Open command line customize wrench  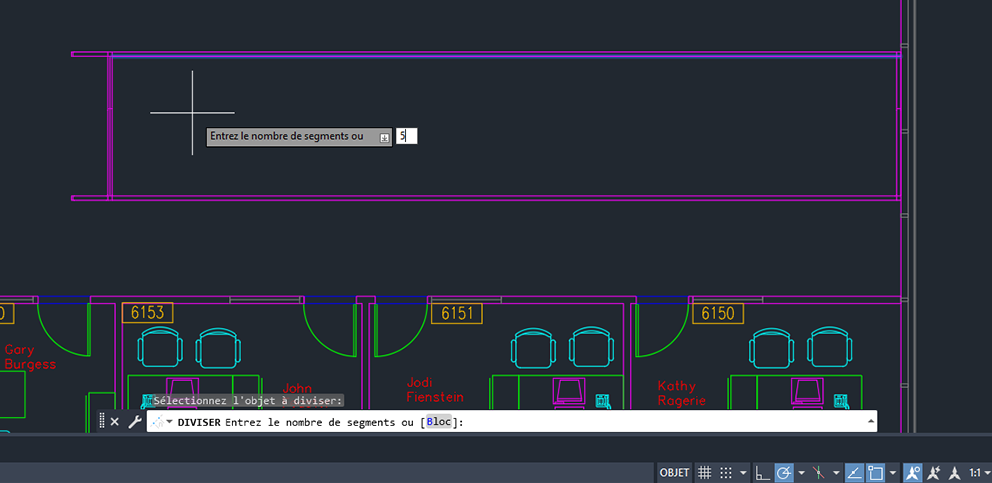(134, 422)
